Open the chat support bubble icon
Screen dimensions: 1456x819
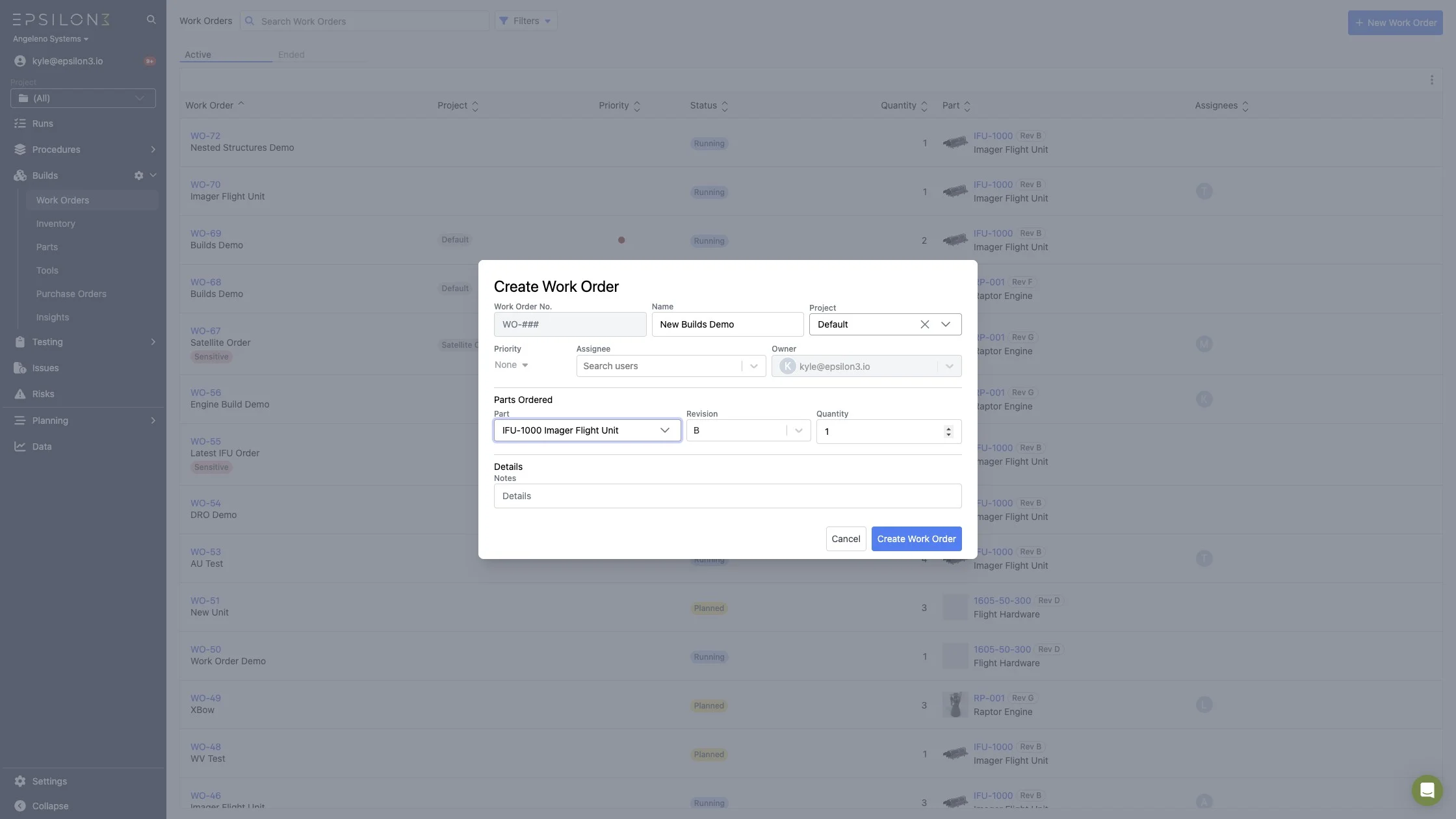tap(1427, 790)
